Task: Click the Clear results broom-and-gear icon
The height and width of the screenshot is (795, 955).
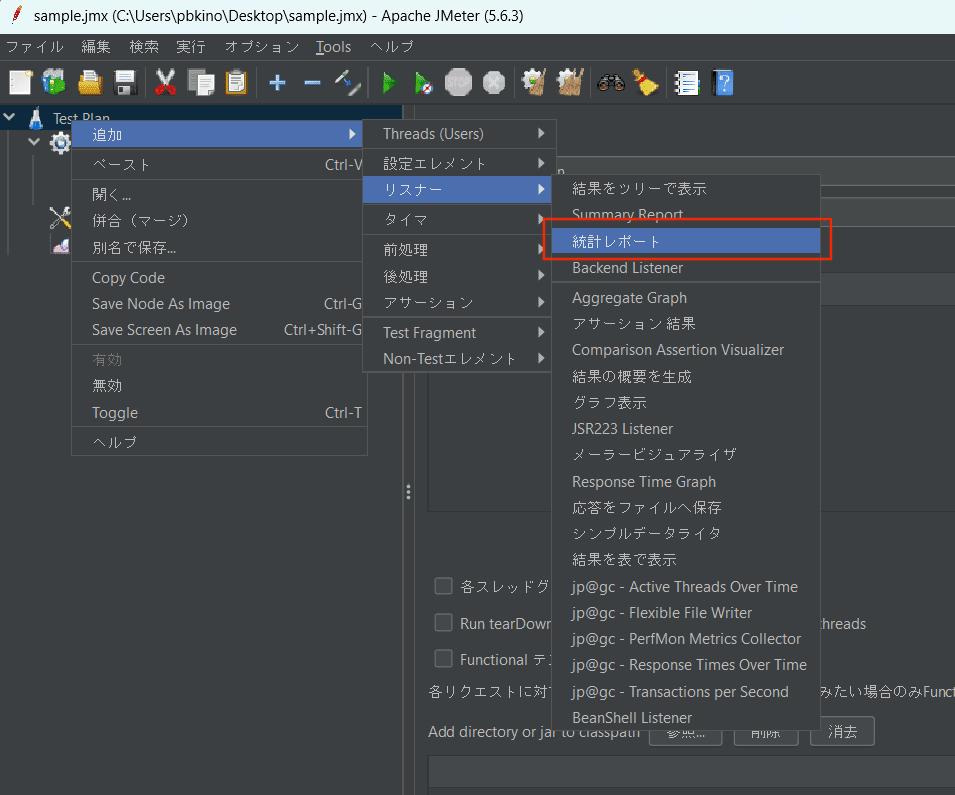Action: 534,82
